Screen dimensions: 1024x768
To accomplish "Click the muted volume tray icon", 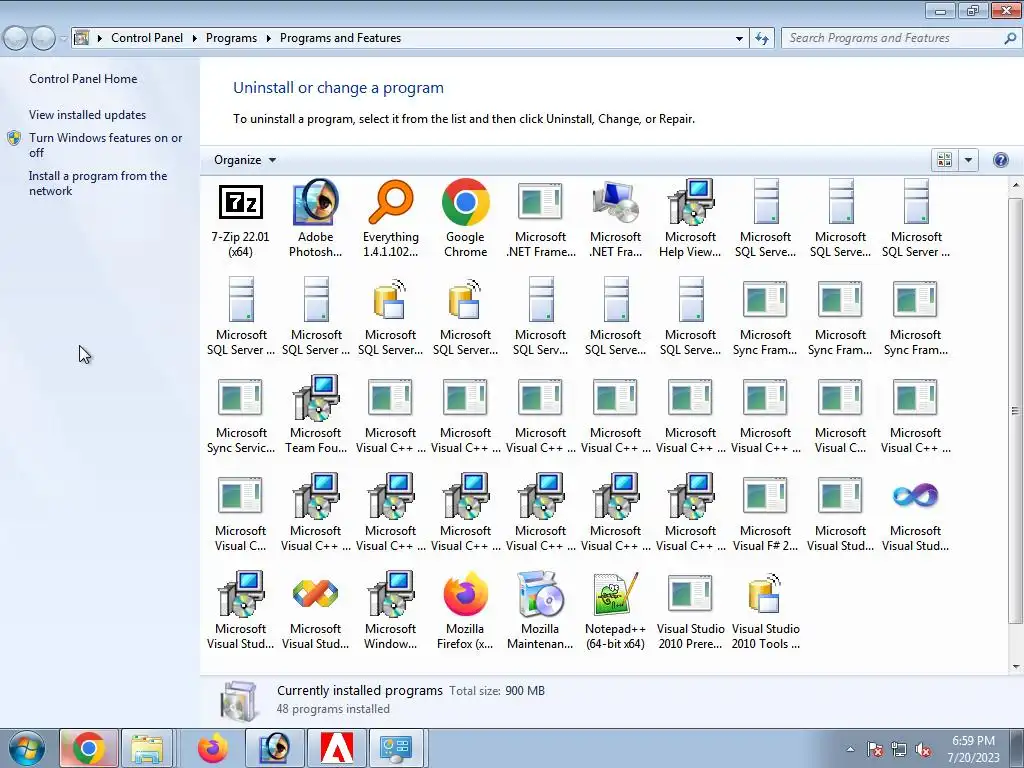I will [923, 750].
